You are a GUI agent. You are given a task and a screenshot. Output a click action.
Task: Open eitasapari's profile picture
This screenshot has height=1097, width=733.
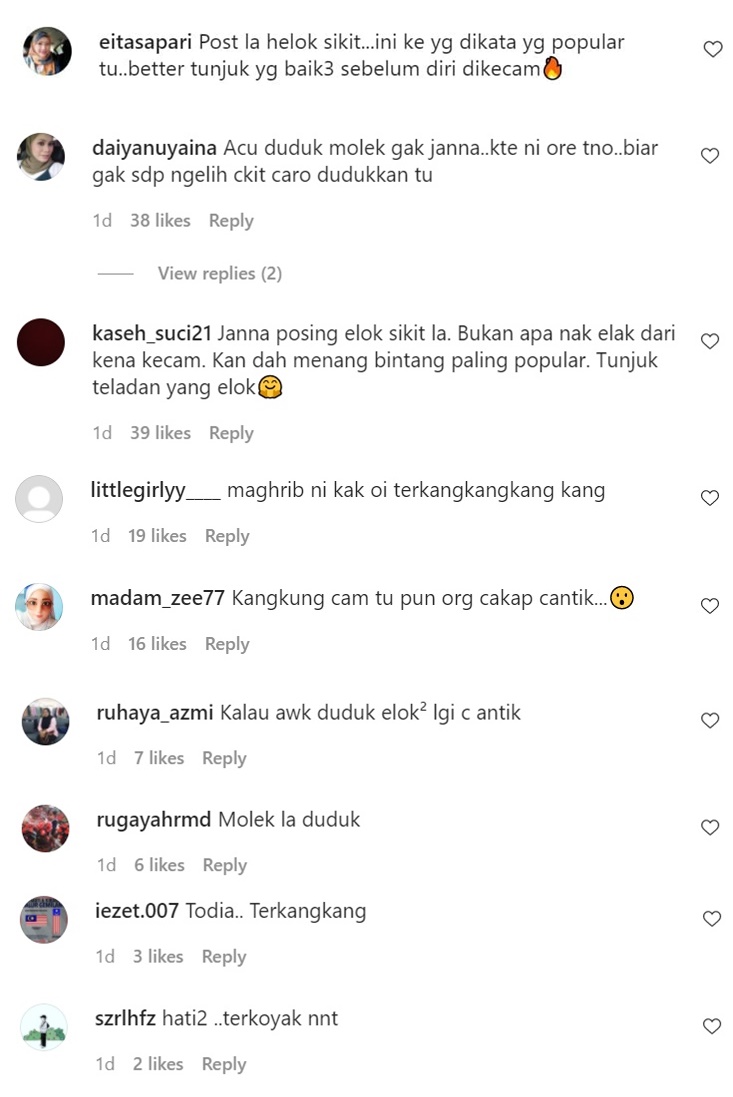[x=48, y=51]
